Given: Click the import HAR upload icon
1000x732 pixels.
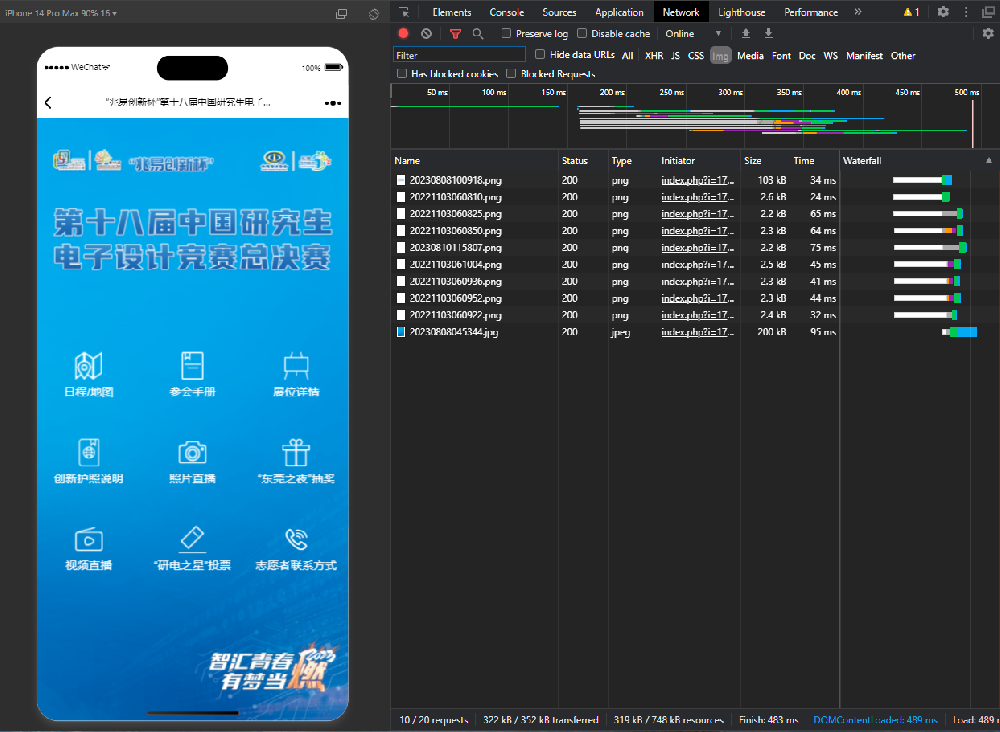Looking at the screenshot, I should click(746, 33).
